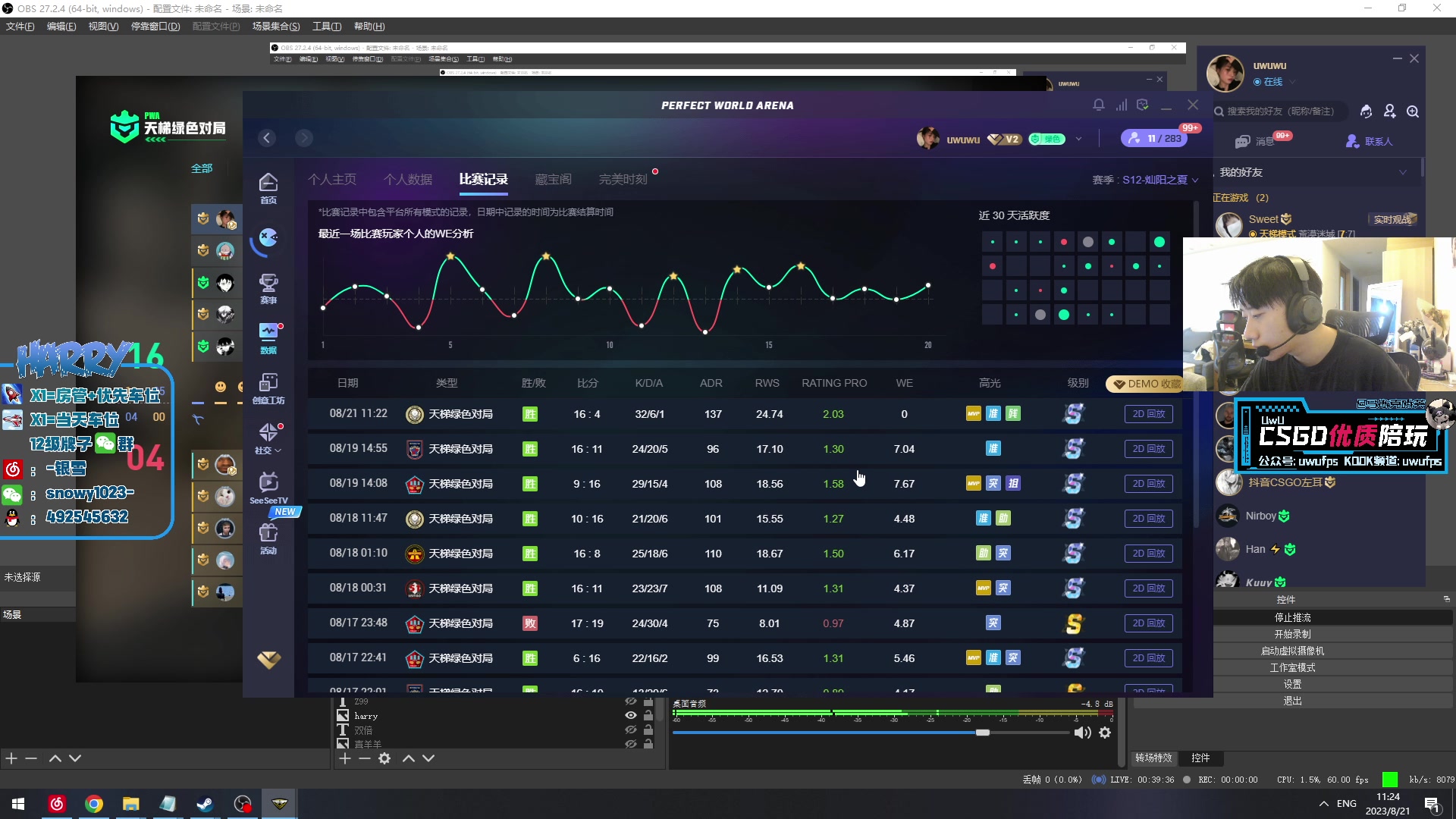The width and height of the screenshot is (1456, 819).
Task: Open the 工具(T) menu
Action: coord(327,27)
